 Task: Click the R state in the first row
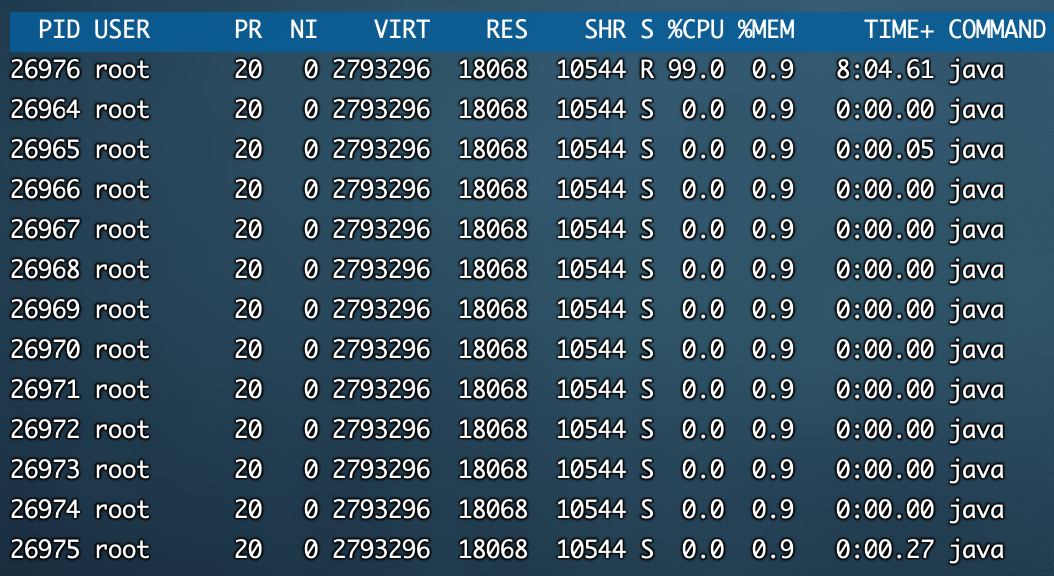point(647,69)
